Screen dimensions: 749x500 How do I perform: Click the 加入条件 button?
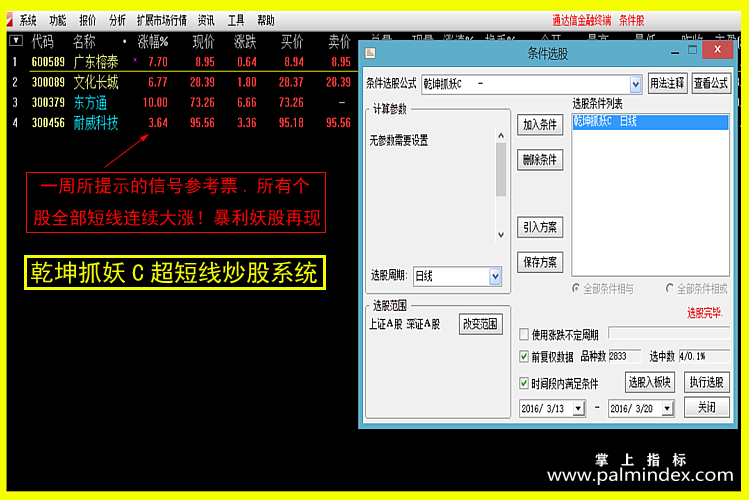(540, 125)
